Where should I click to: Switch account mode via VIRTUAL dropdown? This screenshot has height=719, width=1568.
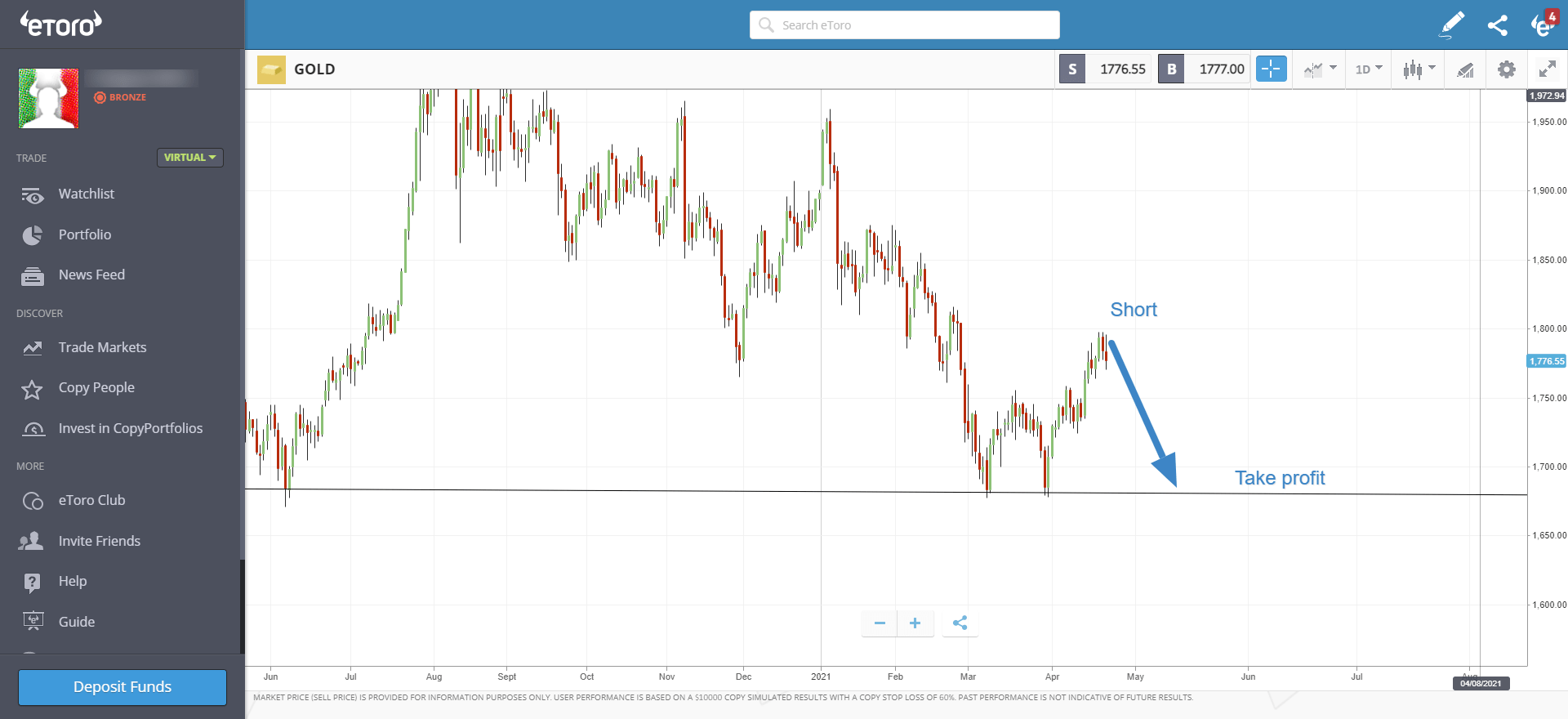[x=189, y=158]
